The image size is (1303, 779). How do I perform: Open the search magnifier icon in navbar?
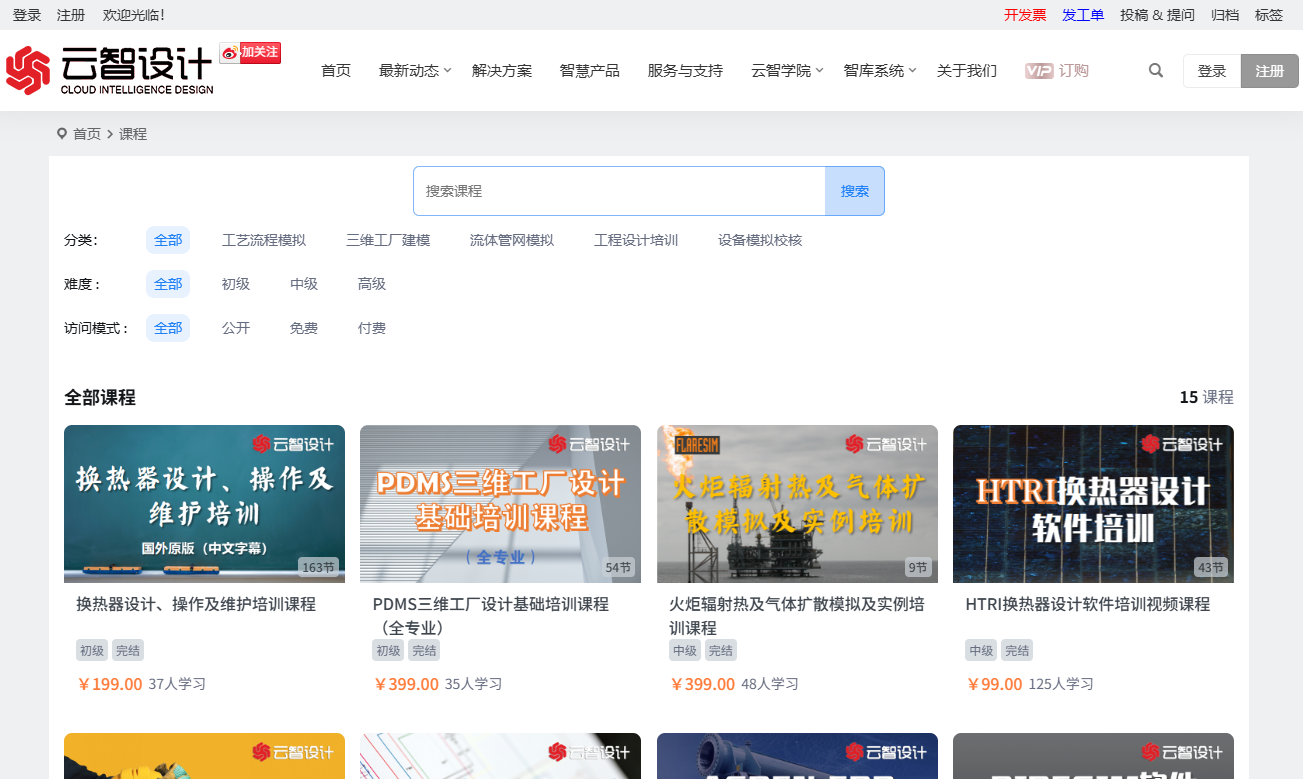[1156, 71]
